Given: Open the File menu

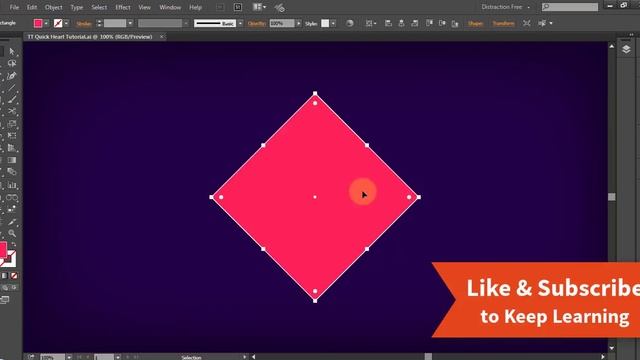Looking at the screenshot, I should (14, 7).
